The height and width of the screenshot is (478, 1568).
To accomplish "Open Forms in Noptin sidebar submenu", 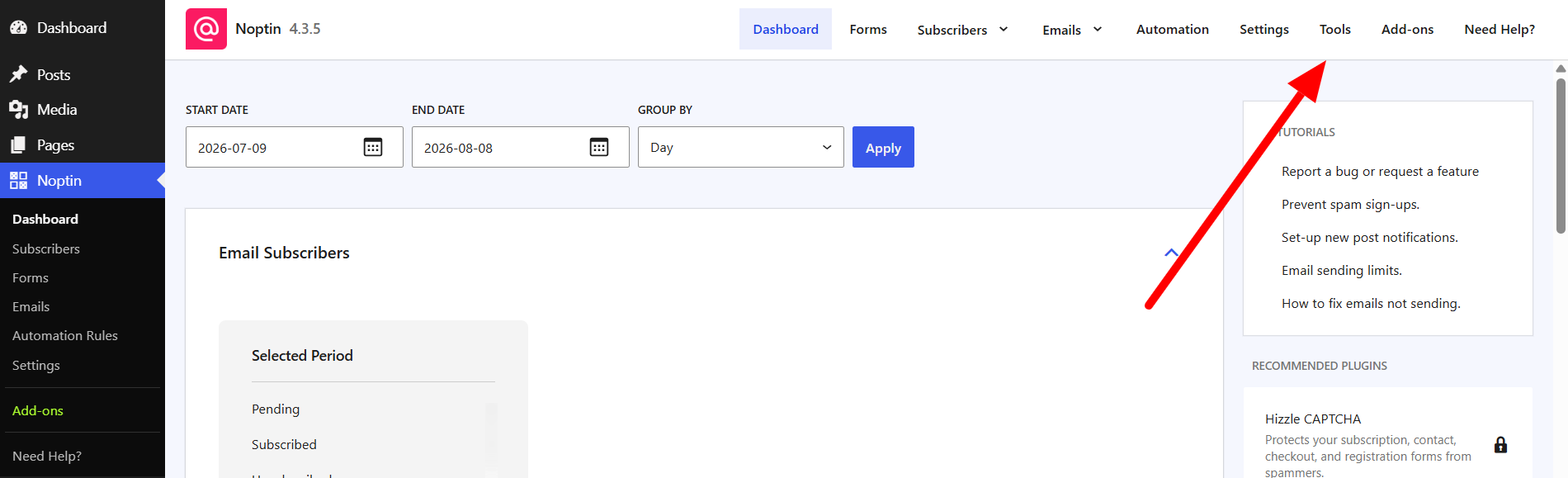I will click(x=31, y=277).
